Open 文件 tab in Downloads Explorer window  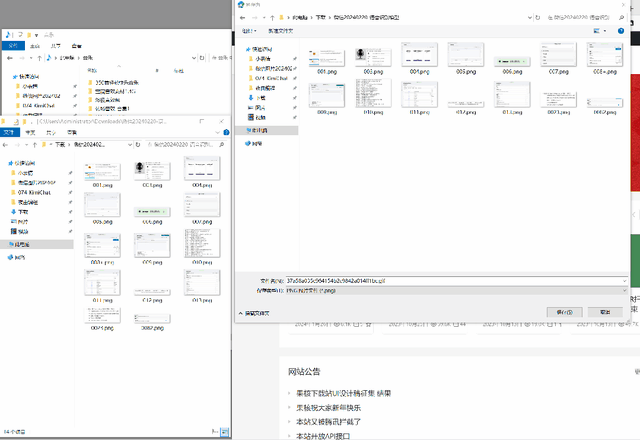click(x=9, y=132)
